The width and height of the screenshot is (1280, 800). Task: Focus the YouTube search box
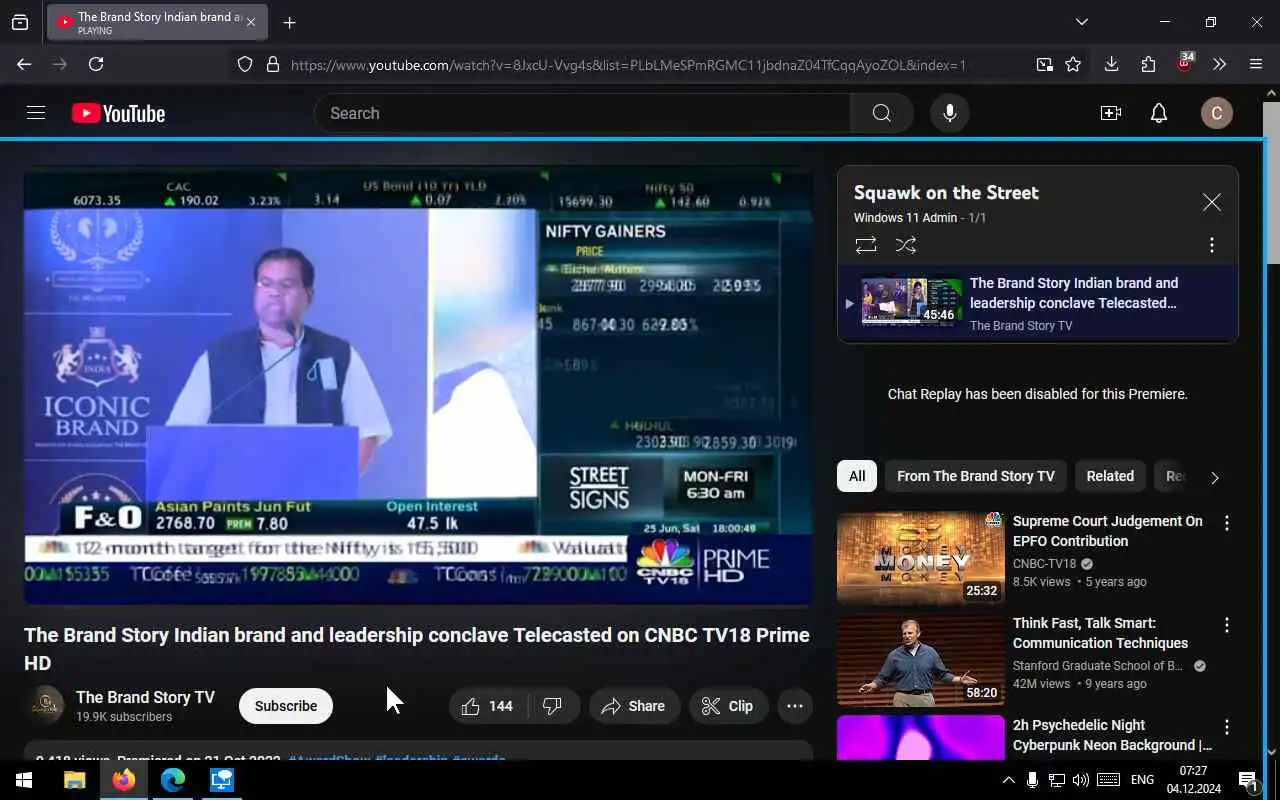coord(582,113)
